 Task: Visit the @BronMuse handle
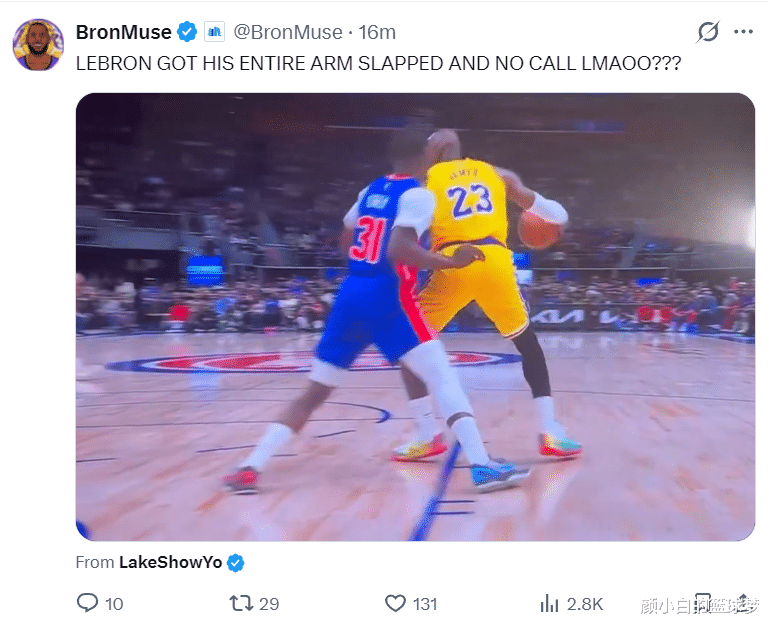pos(288,32)
